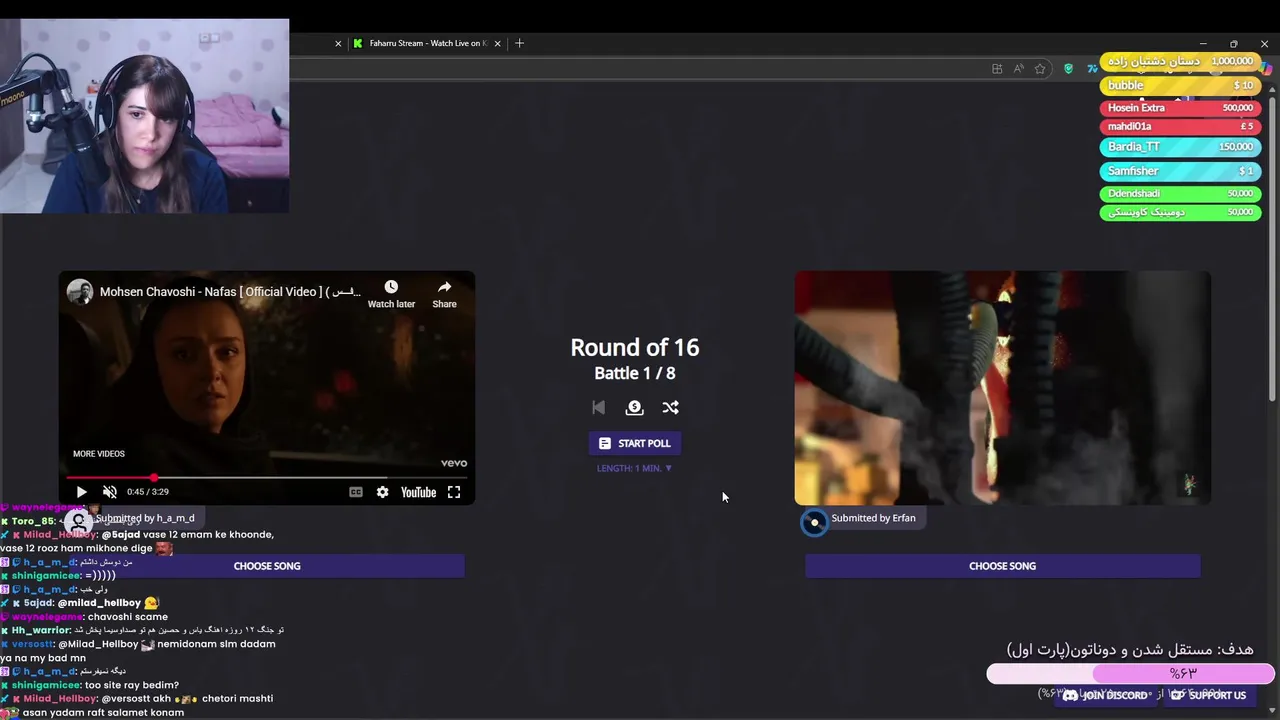Click the Toro_85 chat username
This screenshot has height=720, width=1280.
pyautogui.click(x=34, y=521)
